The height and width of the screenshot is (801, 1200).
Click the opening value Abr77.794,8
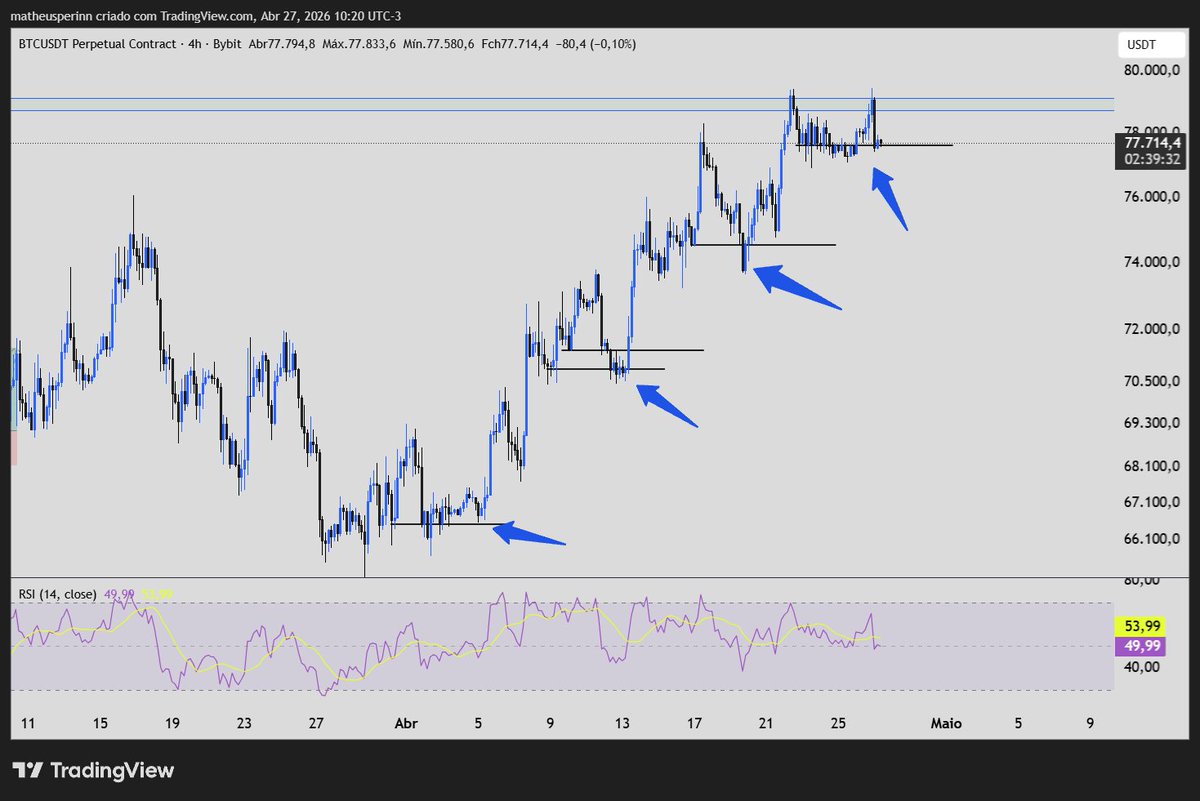pyautogui.click(x=280, y=44)
